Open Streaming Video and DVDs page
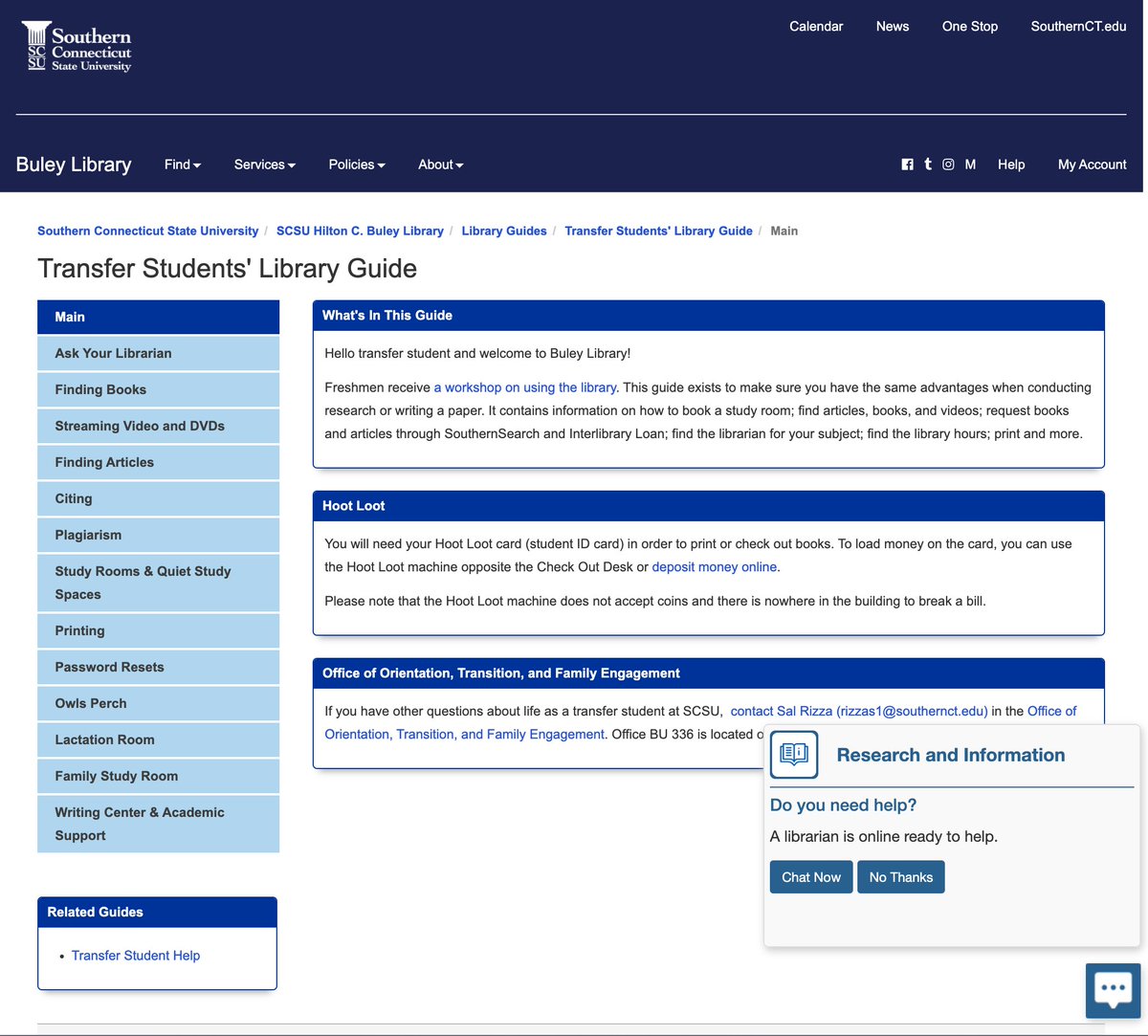The image size is (1148, 1036). pyautogui.click(x=158, y=426)
